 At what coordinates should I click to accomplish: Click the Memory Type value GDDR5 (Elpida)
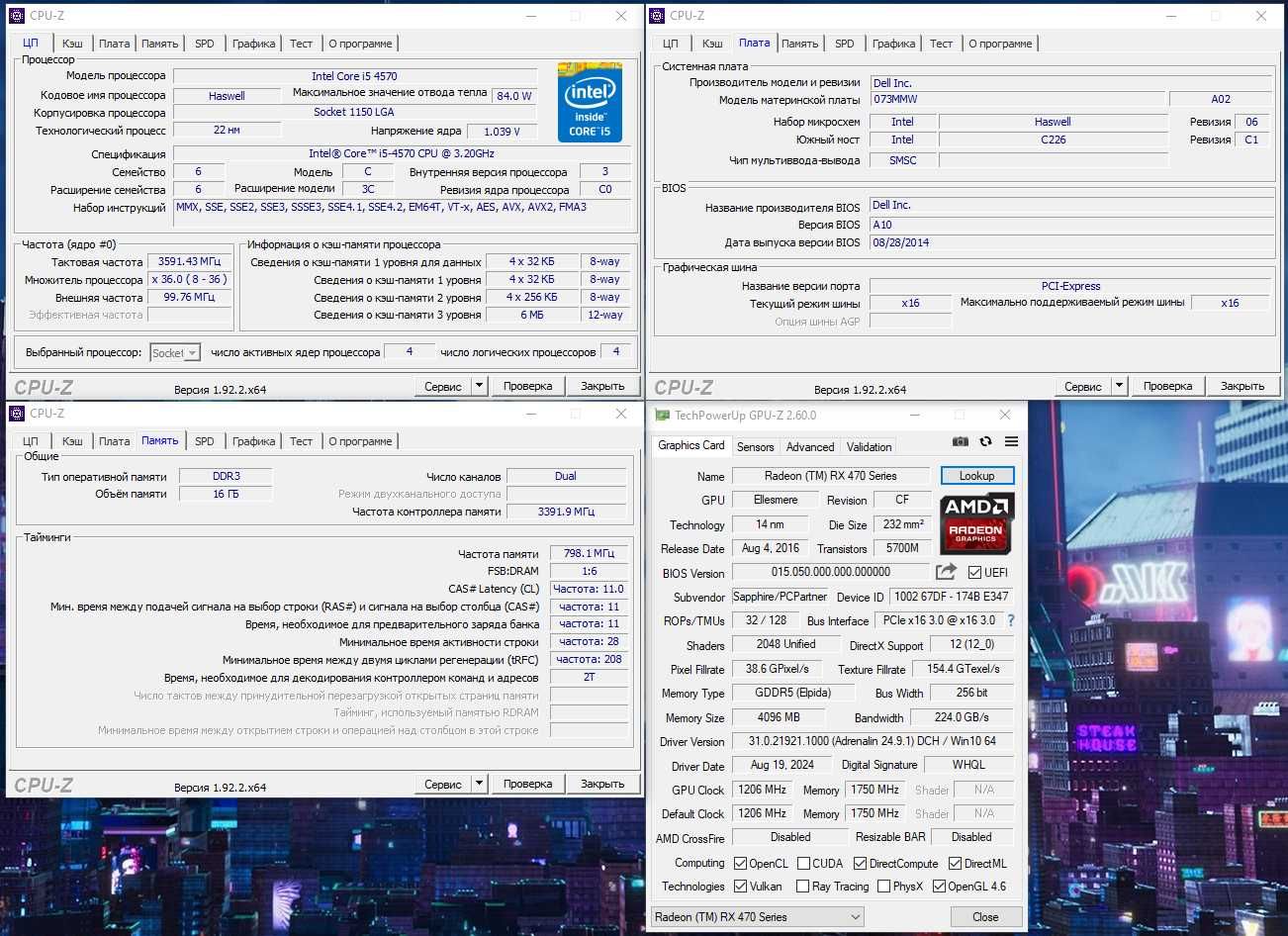tap(792, 693)
